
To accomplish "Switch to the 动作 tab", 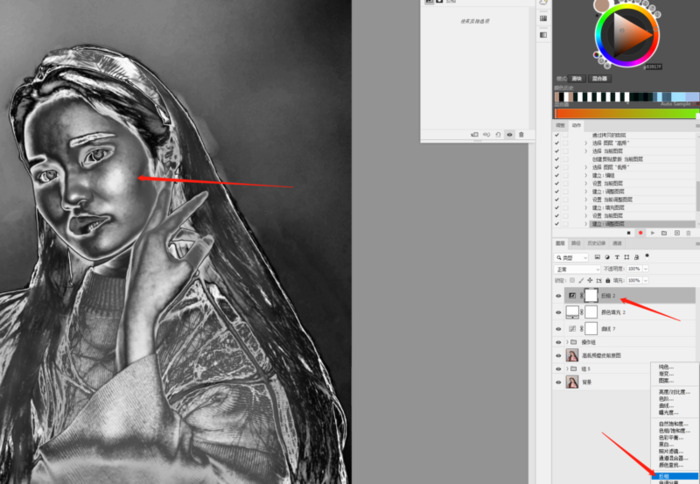I will (x=576, y=126).
